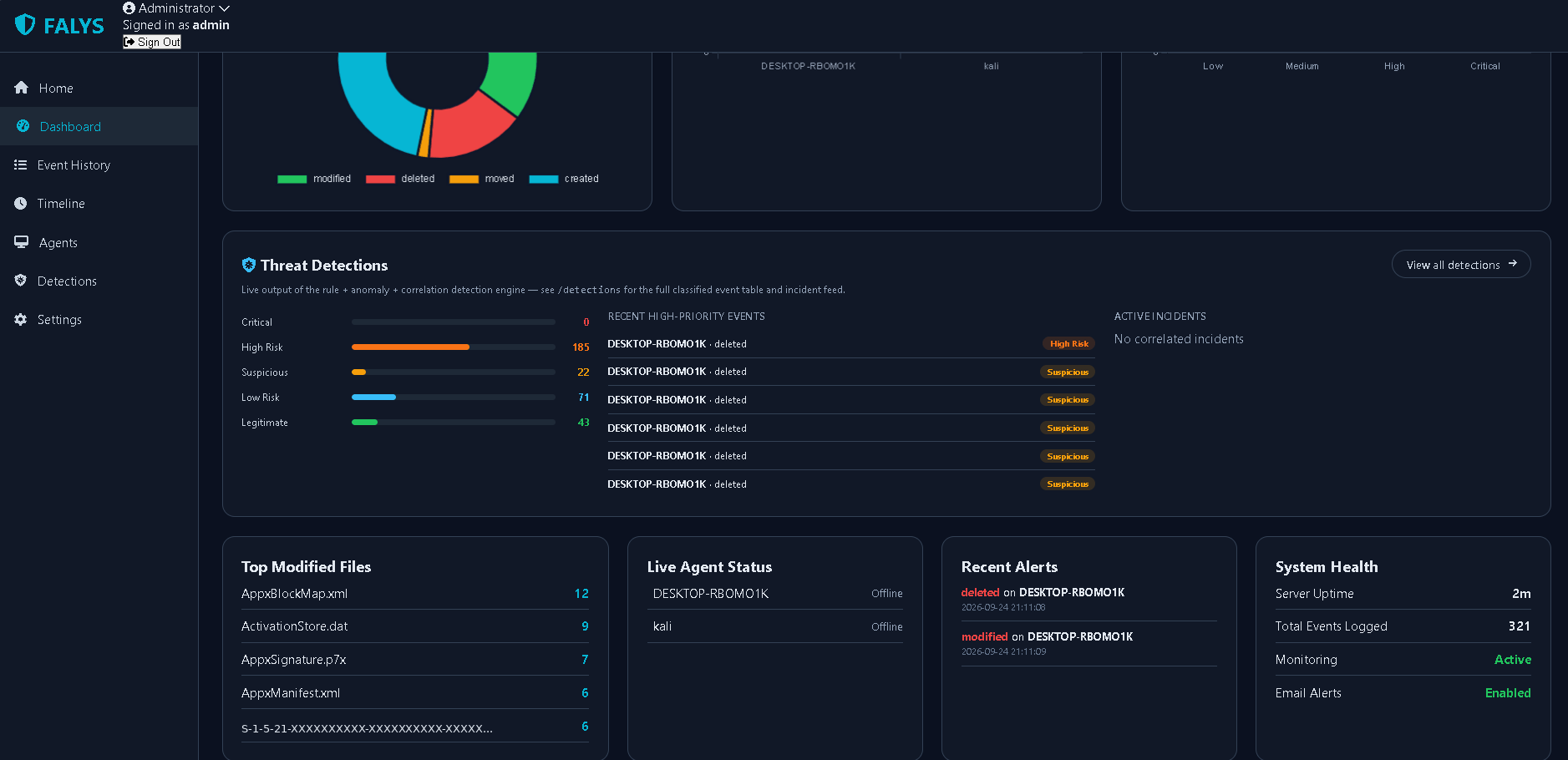Toggle the created legend swatch

544,179
